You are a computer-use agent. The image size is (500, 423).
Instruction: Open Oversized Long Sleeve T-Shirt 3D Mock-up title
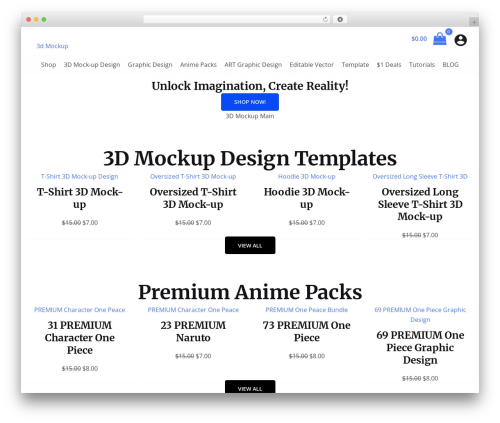click(x=420, y=204)
